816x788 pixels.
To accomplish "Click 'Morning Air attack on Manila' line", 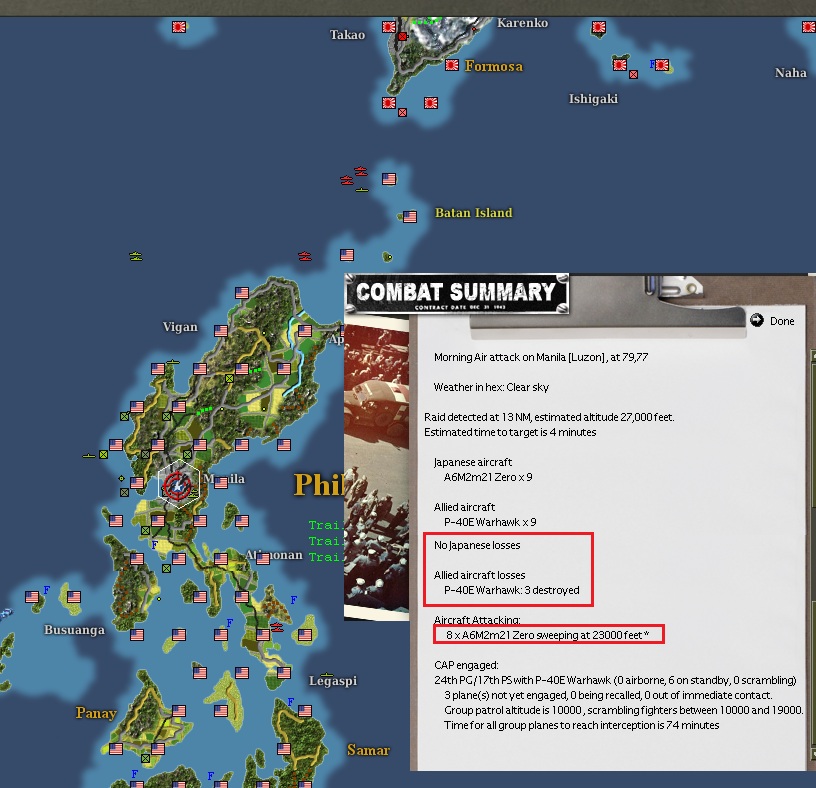I will tap(541, 358).
